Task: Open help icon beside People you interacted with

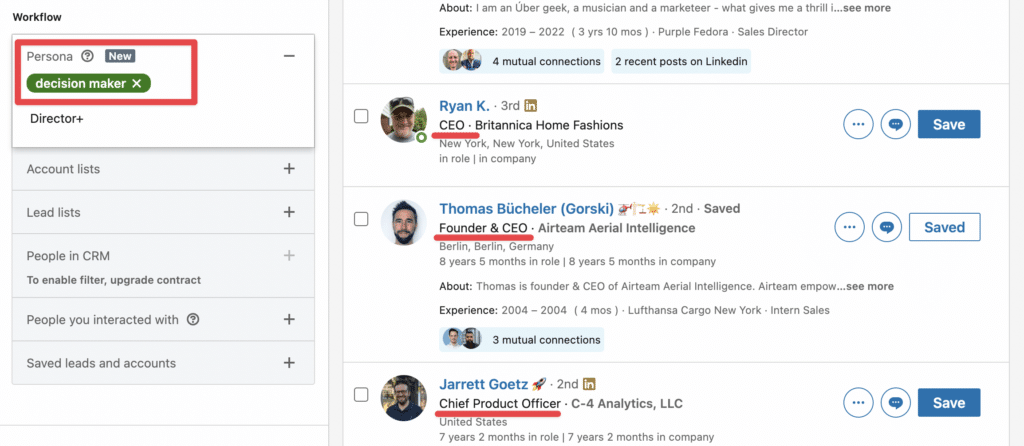Action: click(x=193, y=320)
